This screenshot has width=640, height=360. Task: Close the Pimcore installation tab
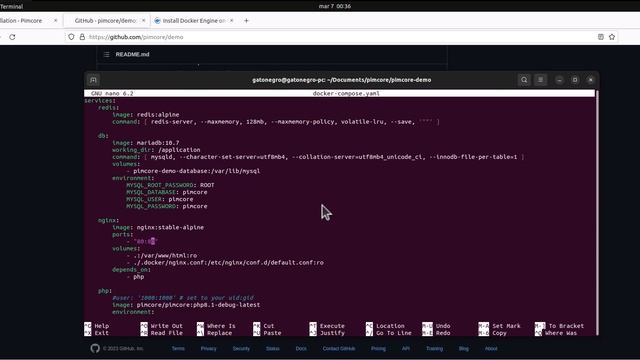56,20
